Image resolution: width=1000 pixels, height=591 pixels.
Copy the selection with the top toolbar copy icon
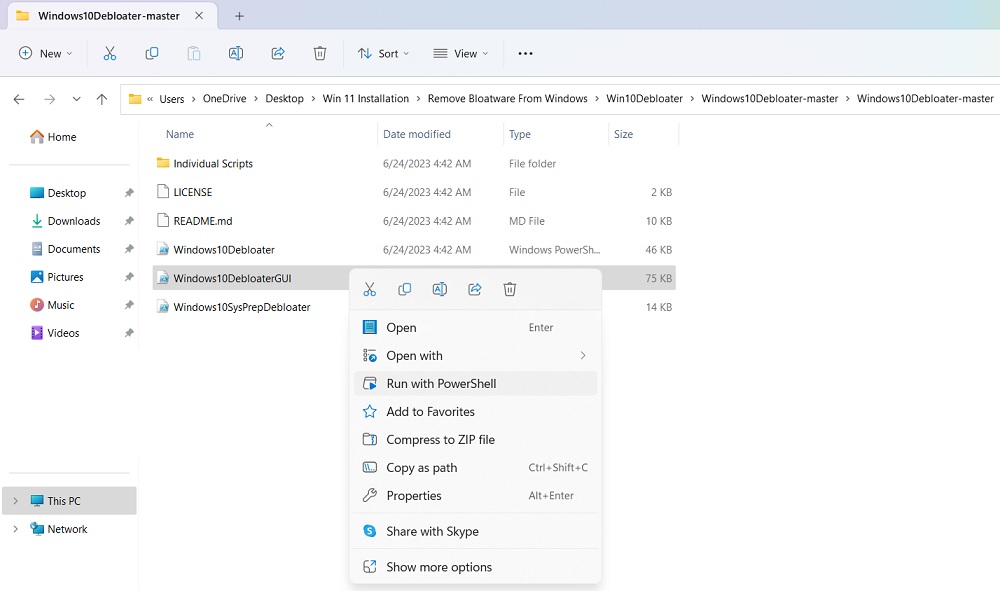[151, 53]
